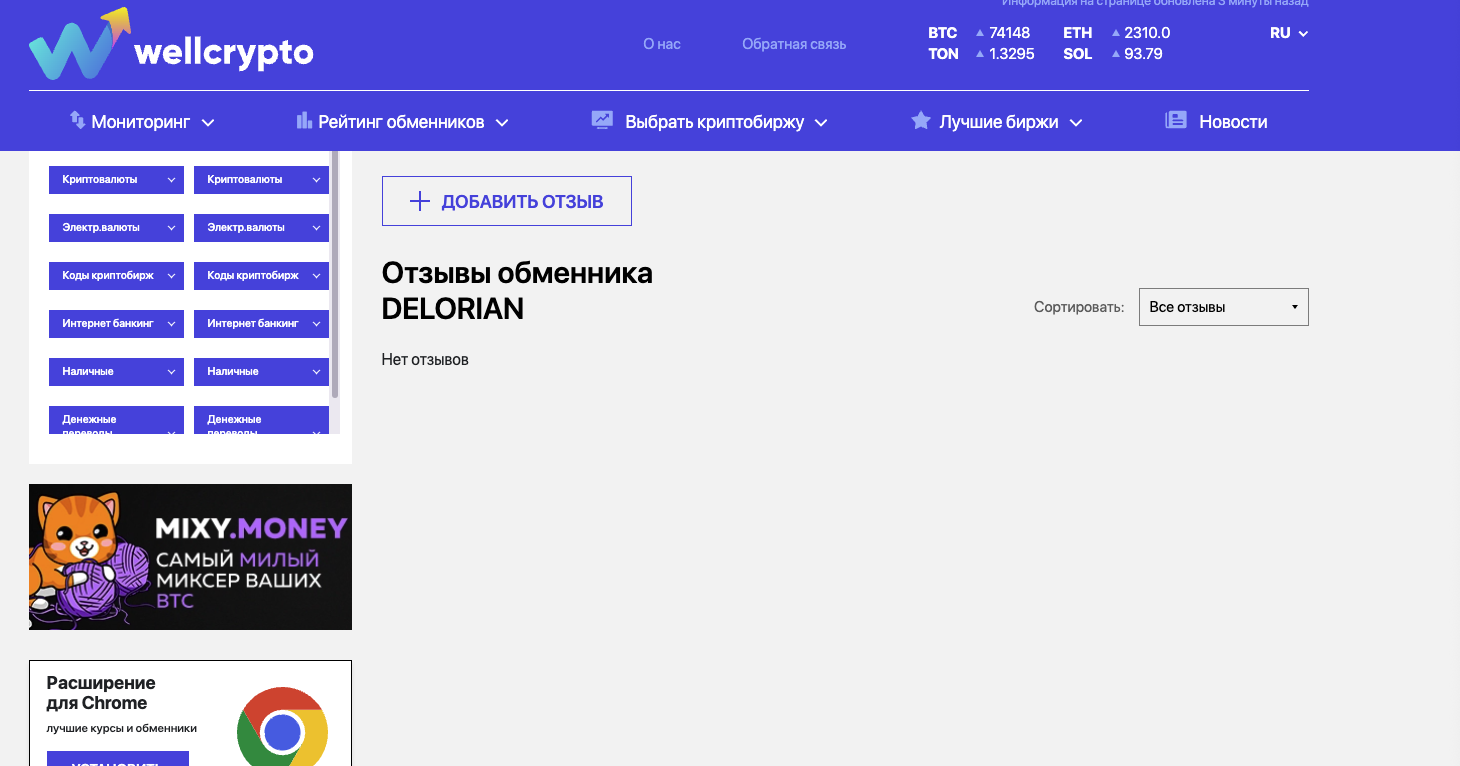Open the MIXY.MONEY advertisement banner
Viewport: 1460px width, 766px height.
[x=190, y=557]
